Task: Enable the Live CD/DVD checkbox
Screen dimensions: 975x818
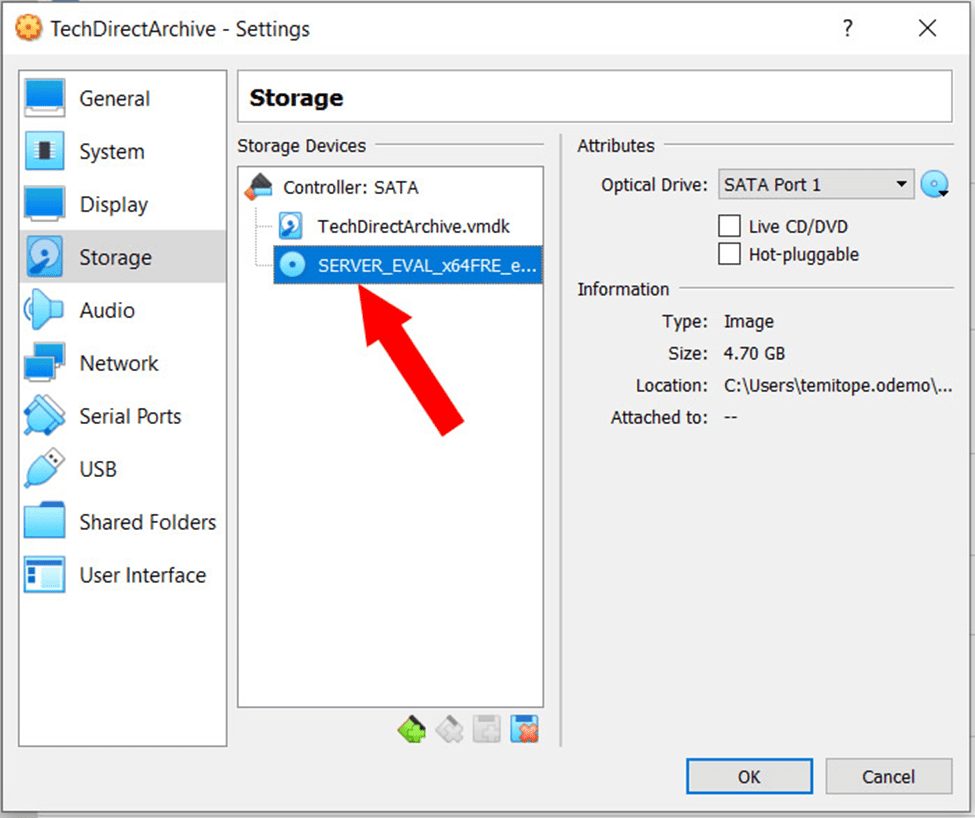Action: [x=729, y=226]
